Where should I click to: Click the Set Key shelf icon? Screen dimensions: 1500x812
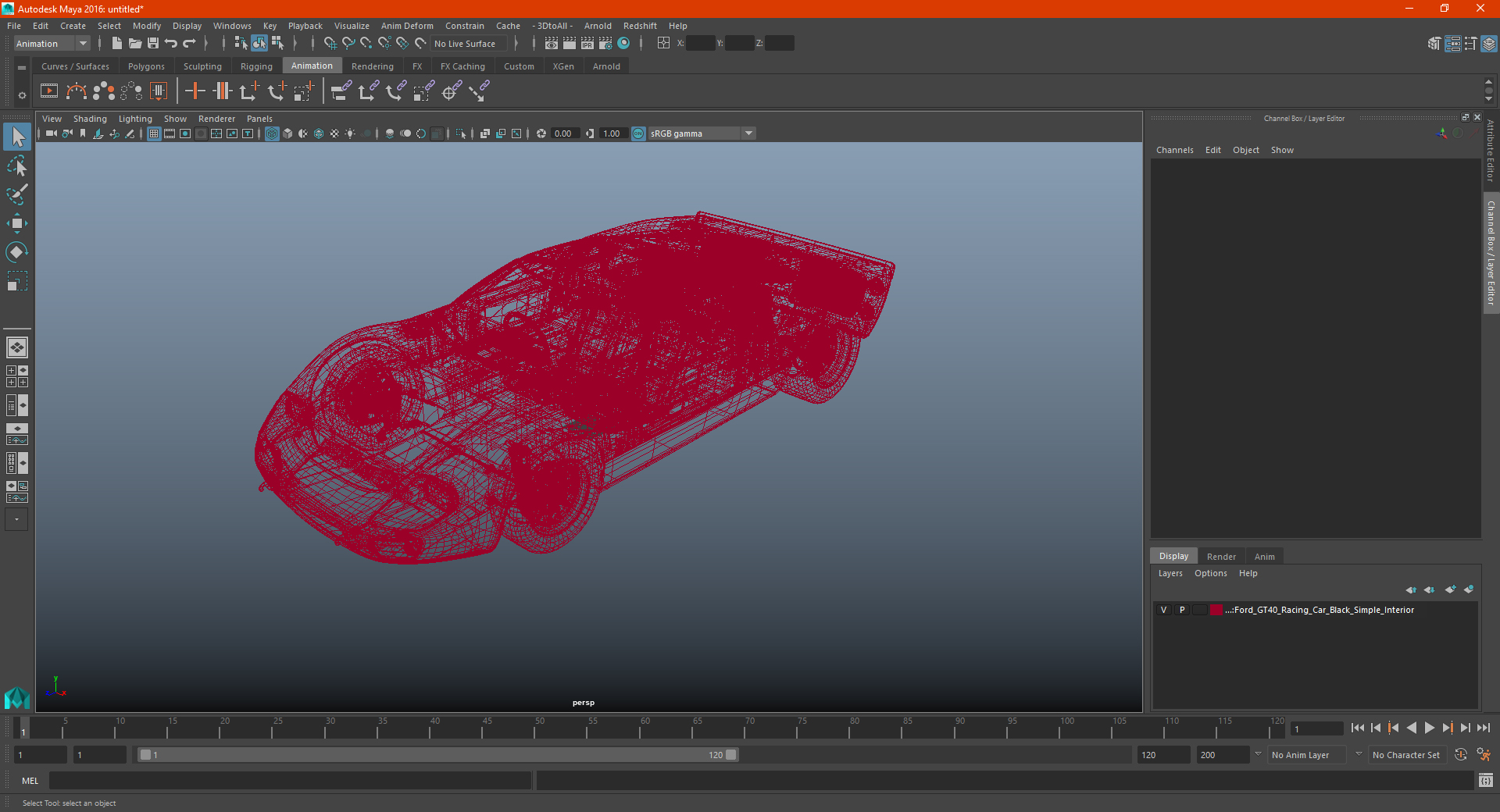[195, 91]
